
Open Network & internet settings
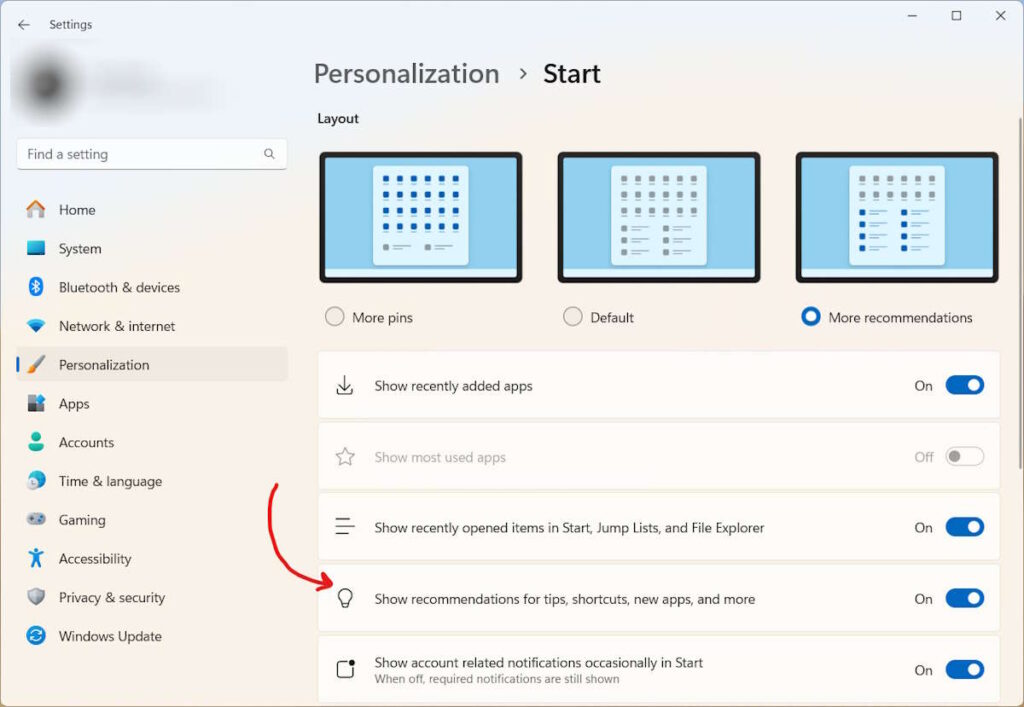coord(152,326)
